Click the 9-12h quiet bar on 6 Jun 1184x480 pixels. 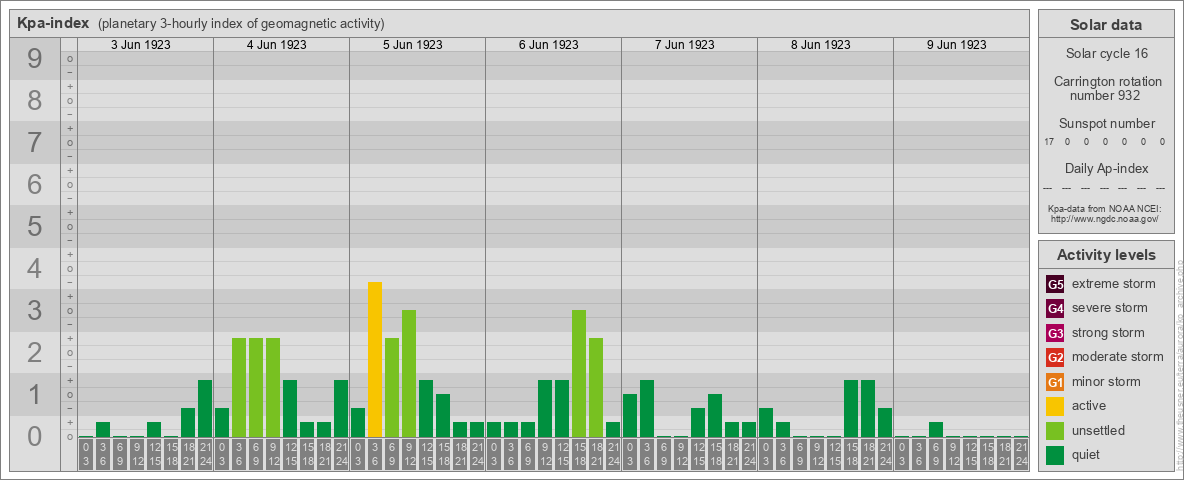[544, 408]
